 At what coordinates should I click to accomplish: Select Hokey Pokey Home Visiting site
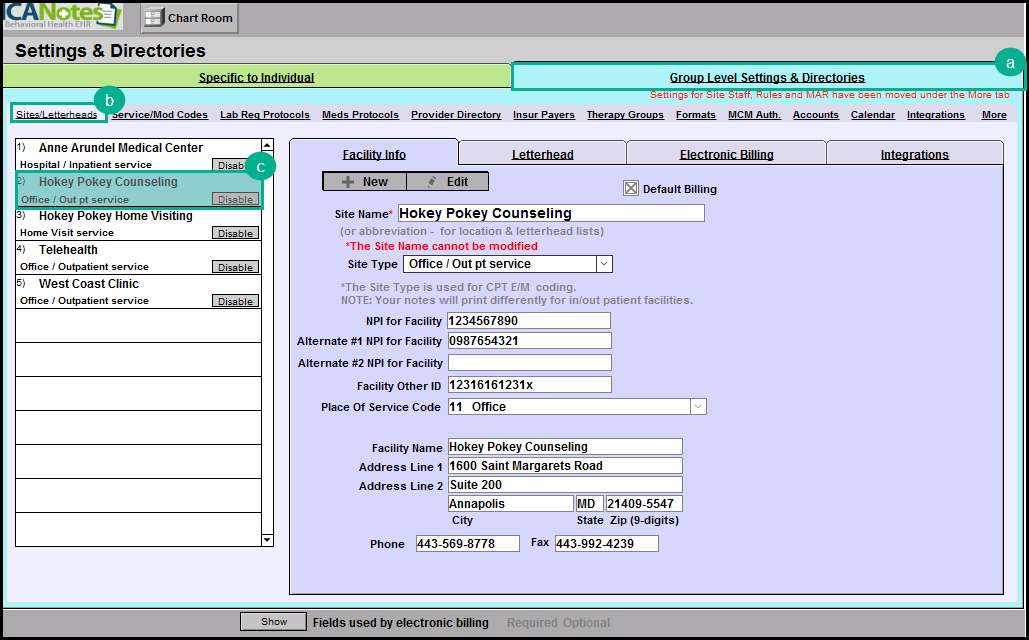(115, 216)
